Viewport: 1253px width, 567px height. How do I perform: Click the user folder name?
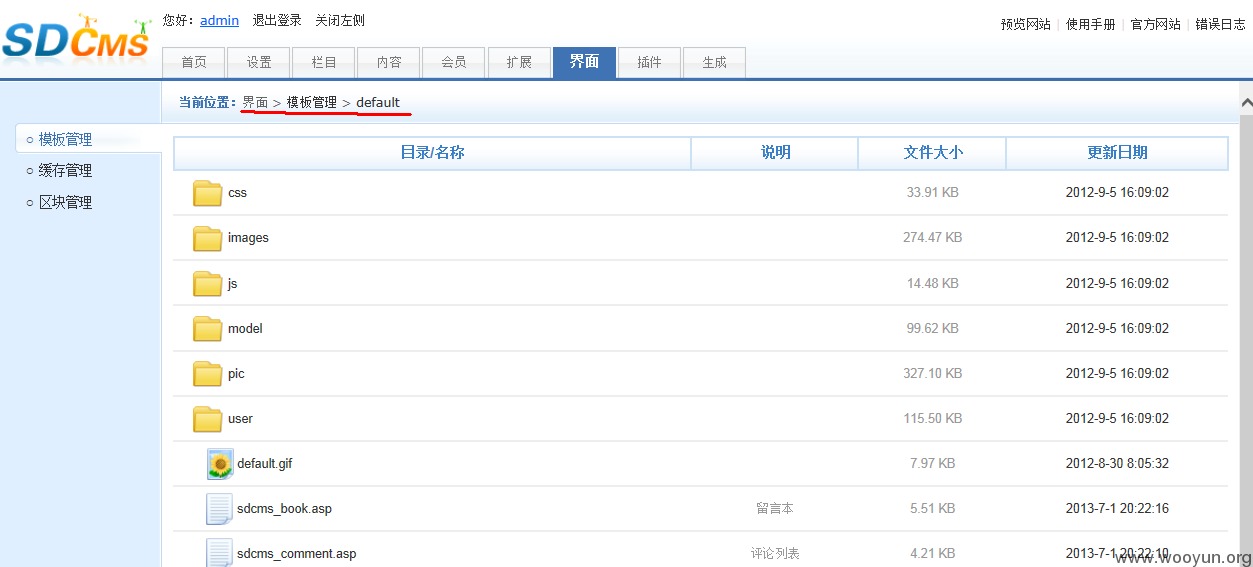tap(240, 419)
